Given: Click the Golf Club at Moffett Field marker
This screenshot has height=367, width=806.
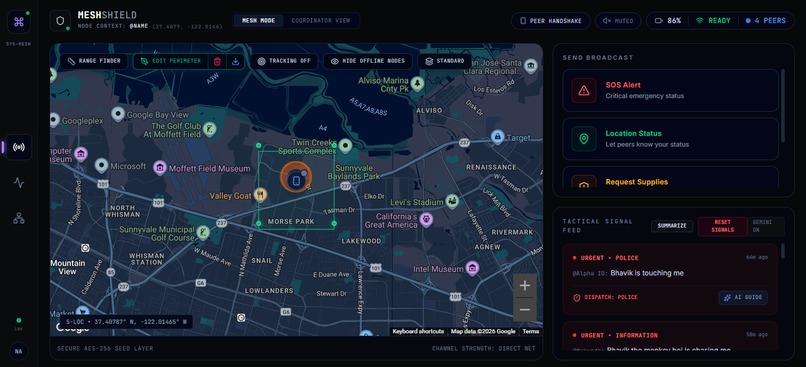Looking at the screenshot, I should [x=209, y=129].
